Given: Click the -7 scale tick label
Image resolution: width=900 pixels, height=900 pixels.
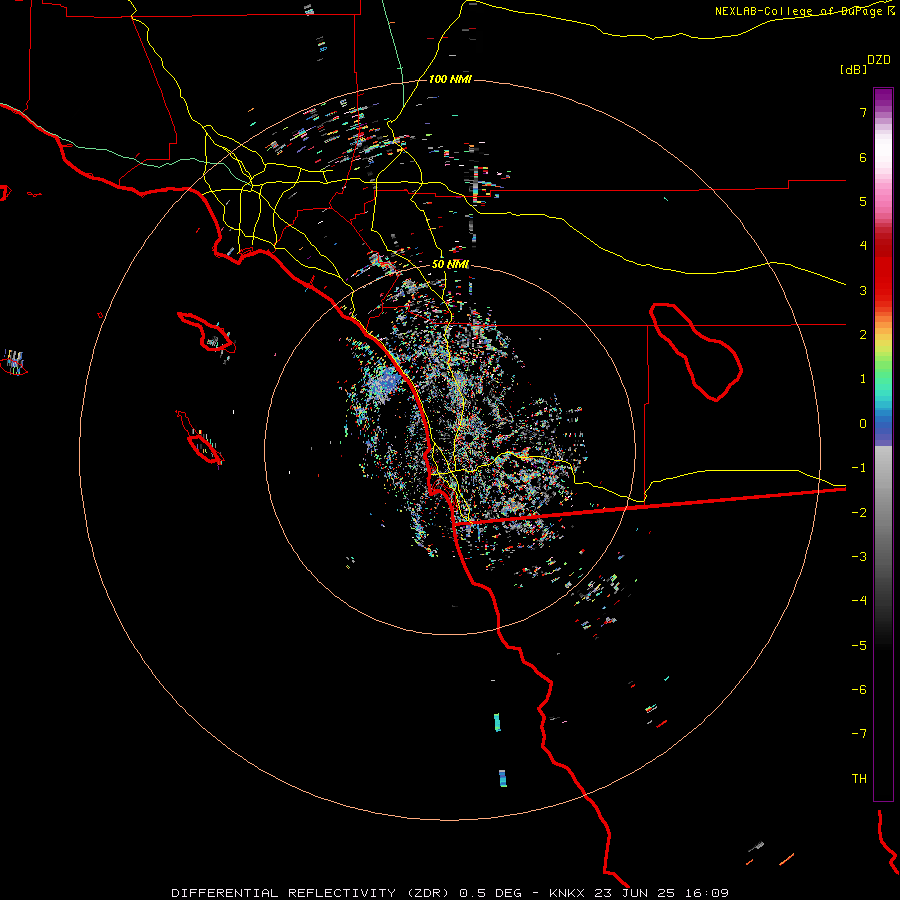Looking at the screenshot, I should point(859,734).
